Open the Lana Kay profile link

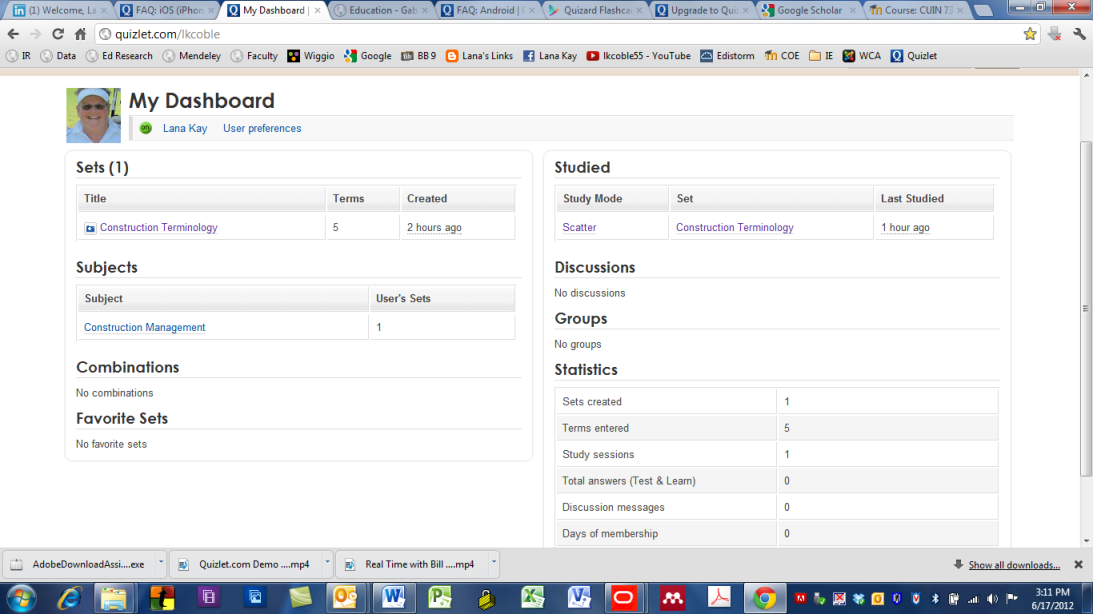point(185,128)
